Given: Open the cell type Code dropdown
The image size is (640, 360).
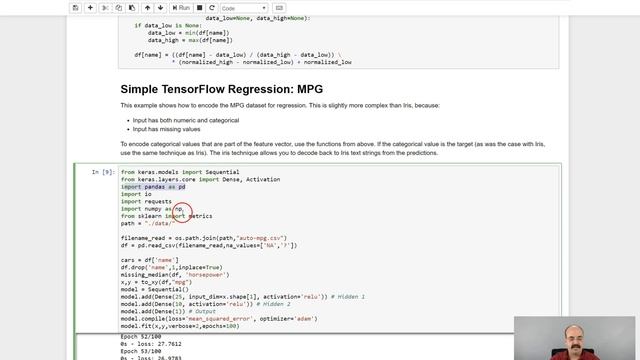Looking at the screenshot, I should pyautogui.click(x=244, y=8).
